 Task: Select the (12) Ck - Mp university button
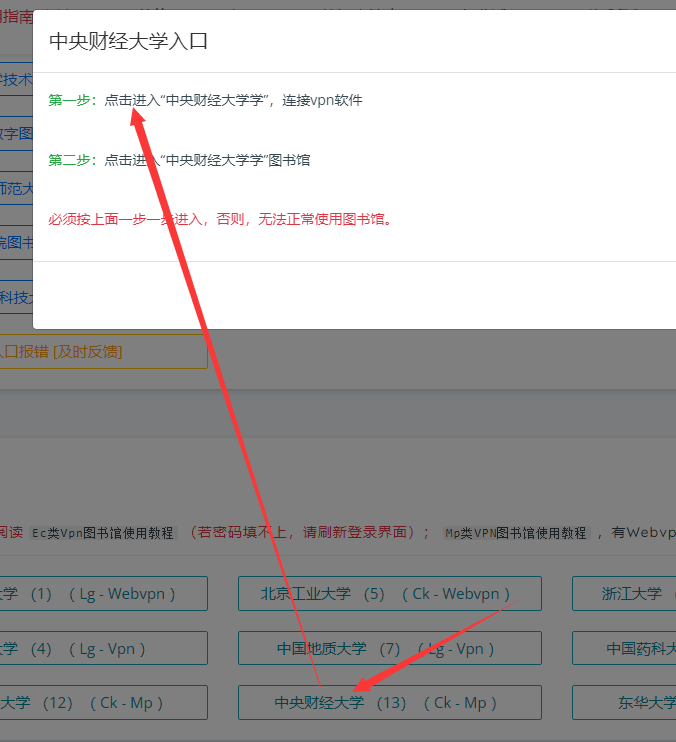coord(100,702)
